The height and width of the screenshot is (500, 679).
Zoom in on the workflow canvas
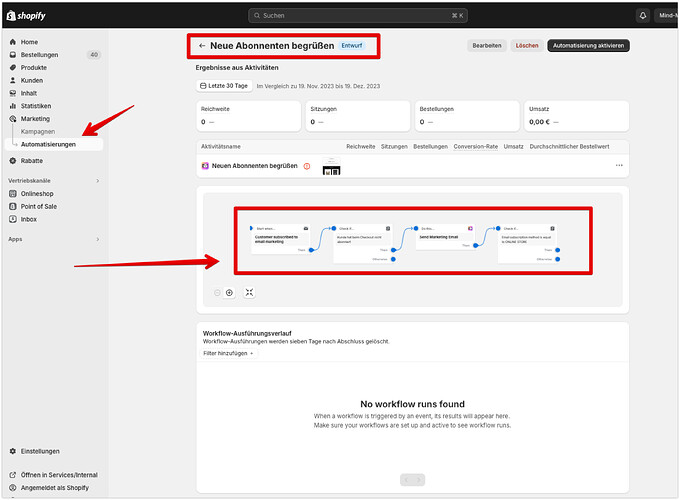coord(230,293)
